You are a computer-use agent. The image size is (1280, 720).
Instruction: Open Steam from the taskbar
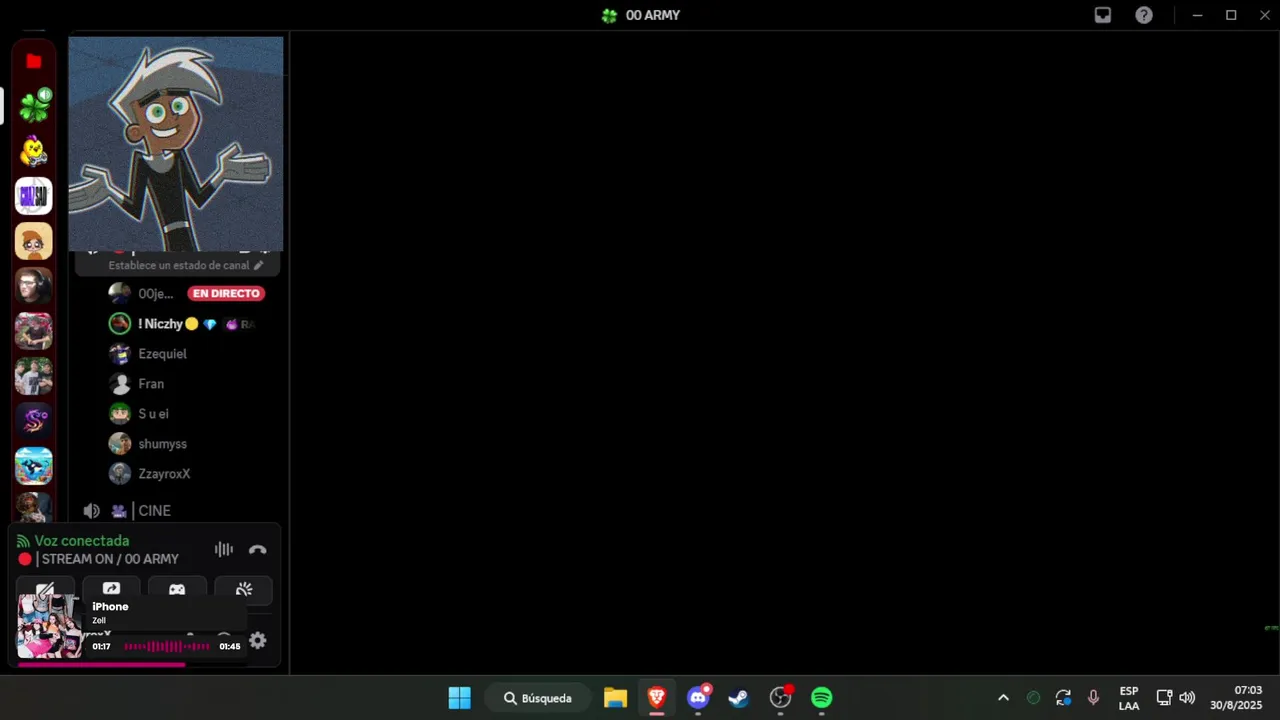pyautogui.click(x=739, y=698)
